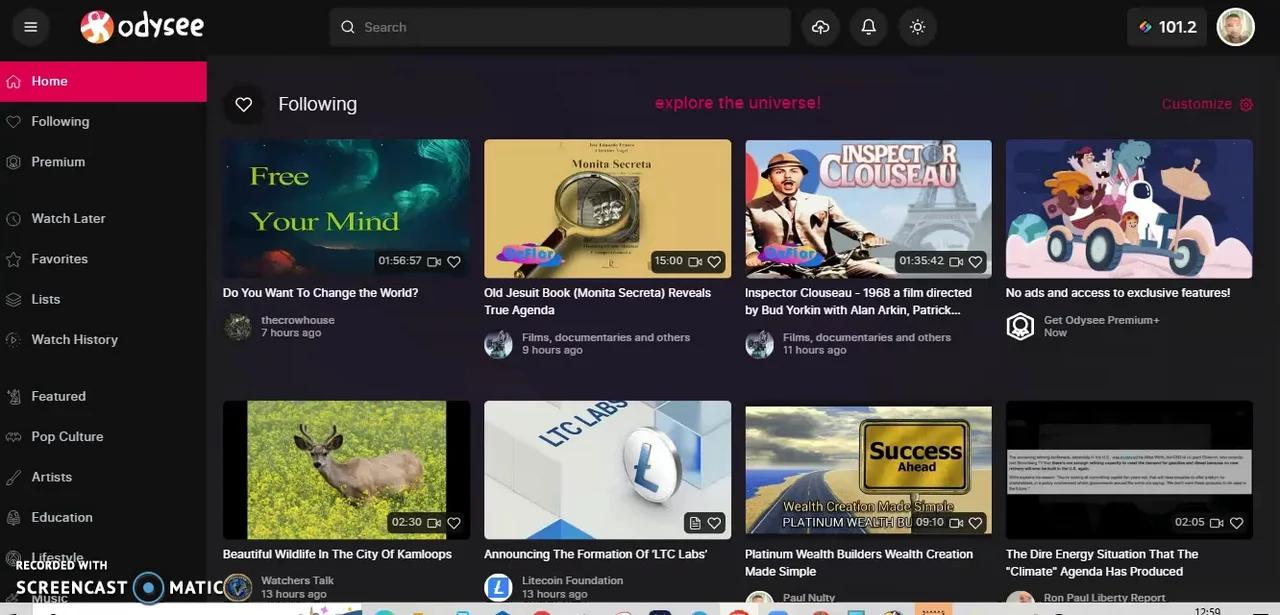Click into the Search field
Image resolution: width=1280 pixels, height=615 pixels.
[x=560, y=27]
